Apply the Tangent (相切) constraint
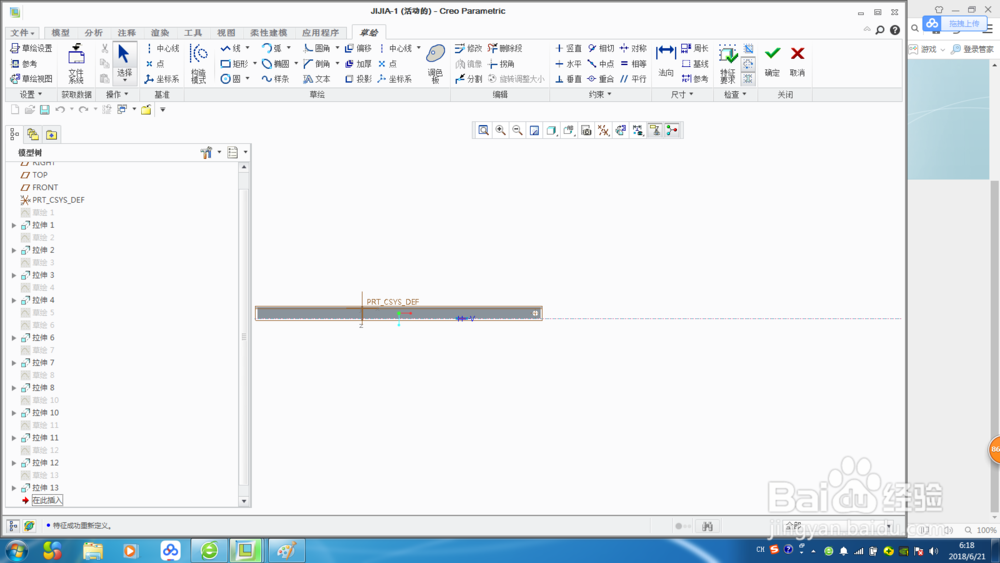Screen dimensions: 1000x563 (x=601, y=48)
